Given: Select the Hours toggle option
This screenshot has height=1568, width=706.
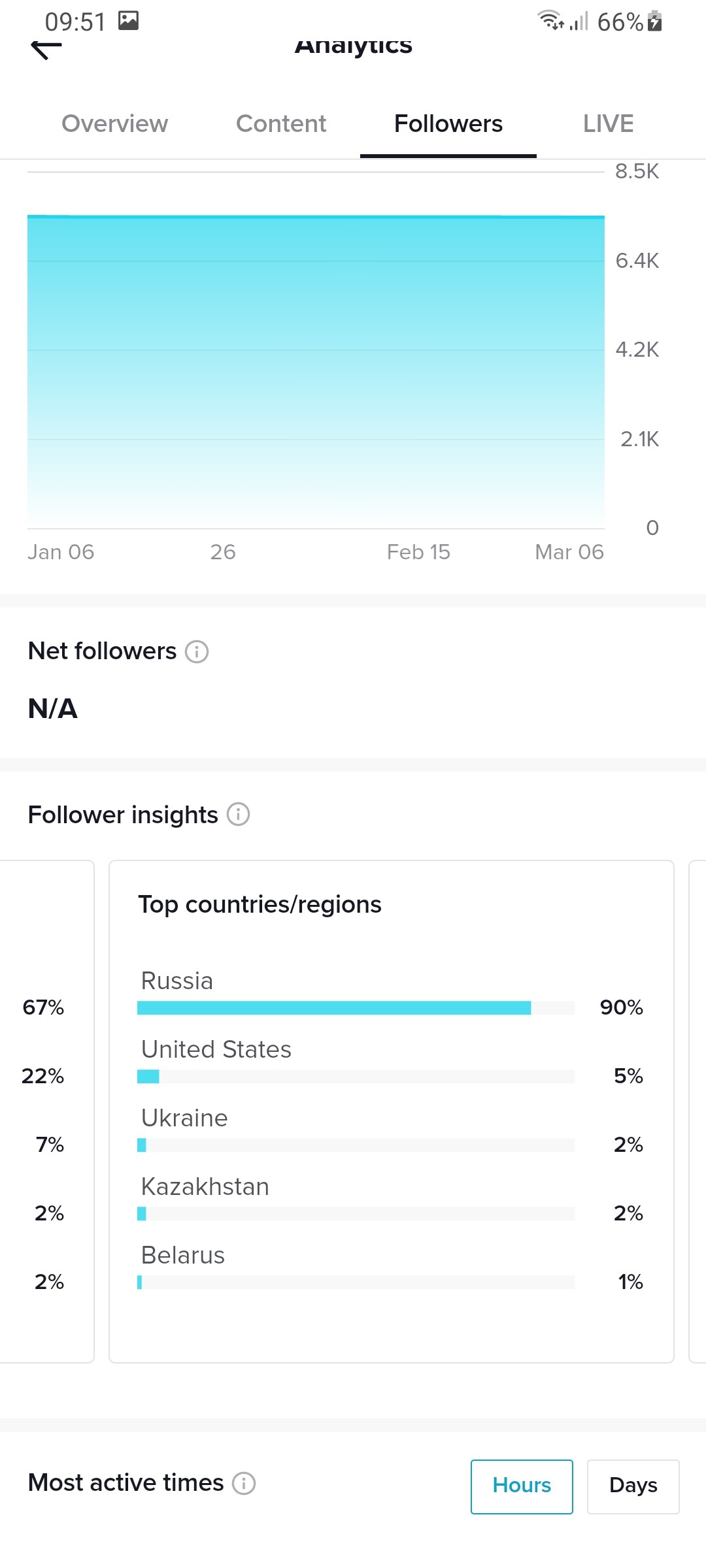Looking at the screenshot, I should point(522,1486).
